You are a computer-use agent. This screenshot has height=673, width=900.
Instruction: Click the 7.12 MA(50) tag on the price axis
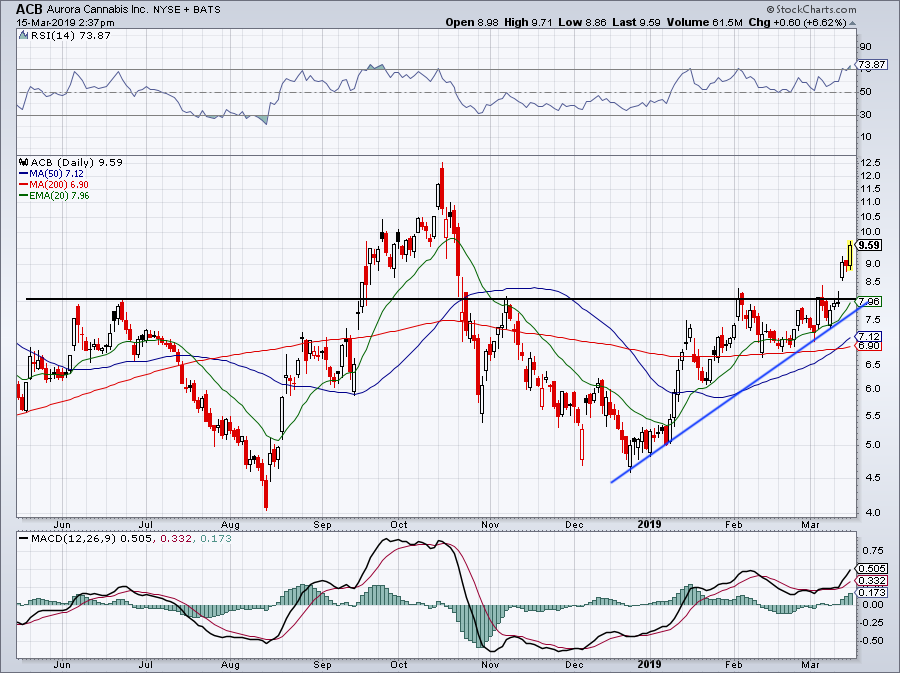(x=870, y=336)
